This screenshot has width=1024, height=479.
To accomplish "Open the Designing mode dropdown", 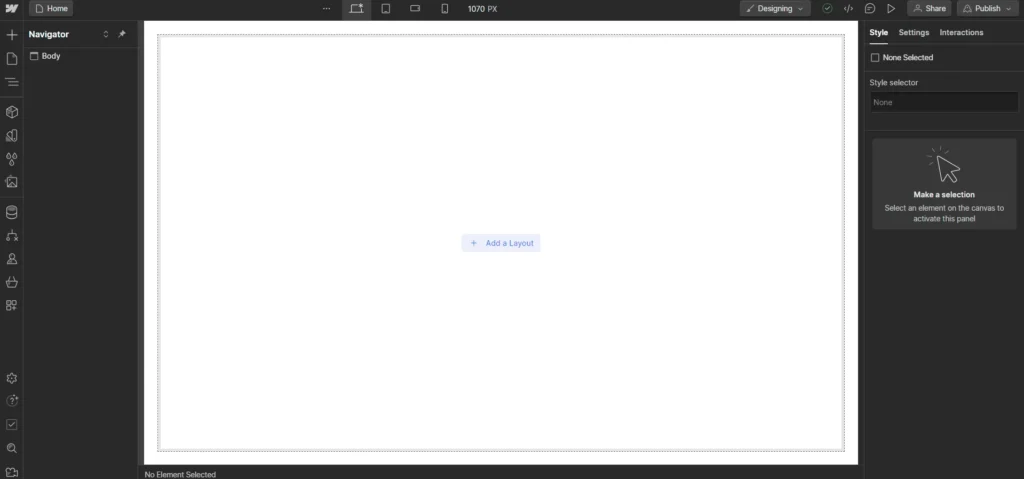I will coord(775,8).
